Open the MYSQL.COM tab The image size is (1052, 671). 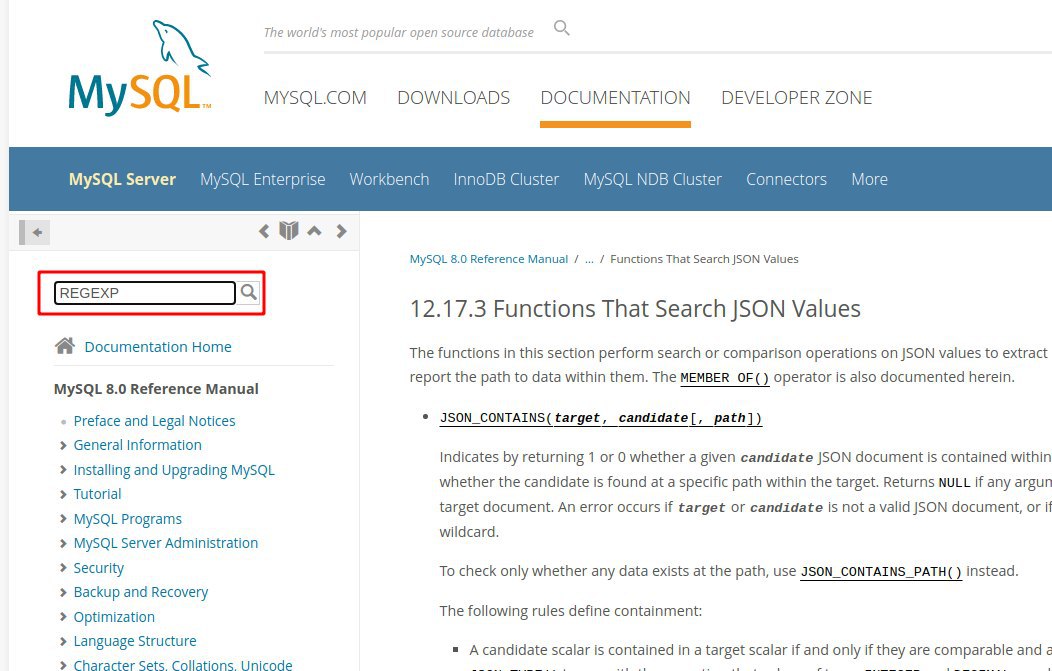(x=315, y=98)
